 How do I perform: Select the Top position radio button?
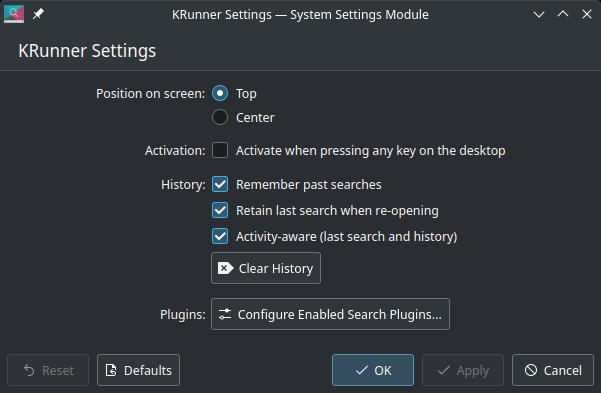(220, 93)
